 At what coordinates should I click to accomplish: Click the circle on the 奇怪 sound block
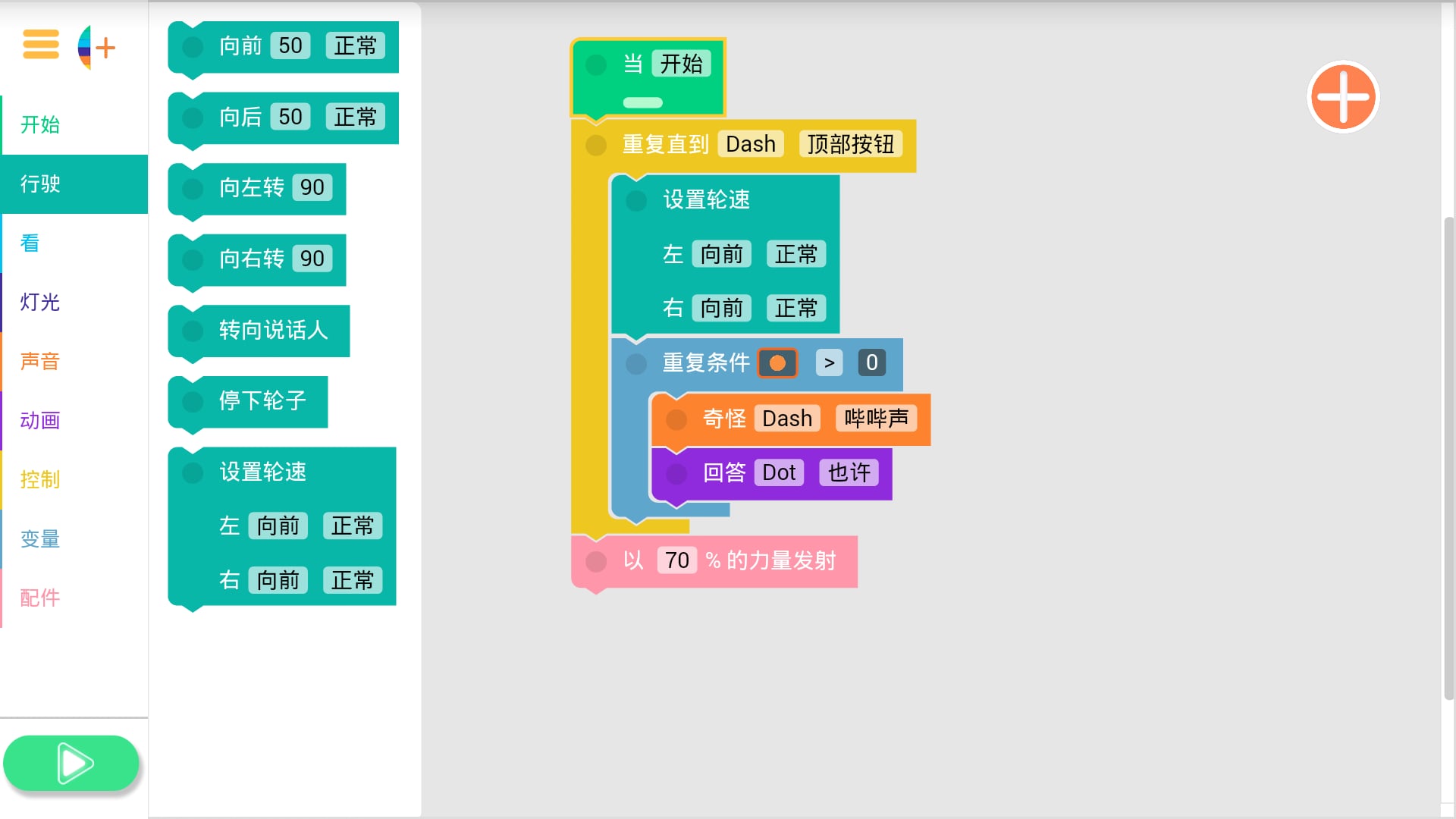click(676, 419)
